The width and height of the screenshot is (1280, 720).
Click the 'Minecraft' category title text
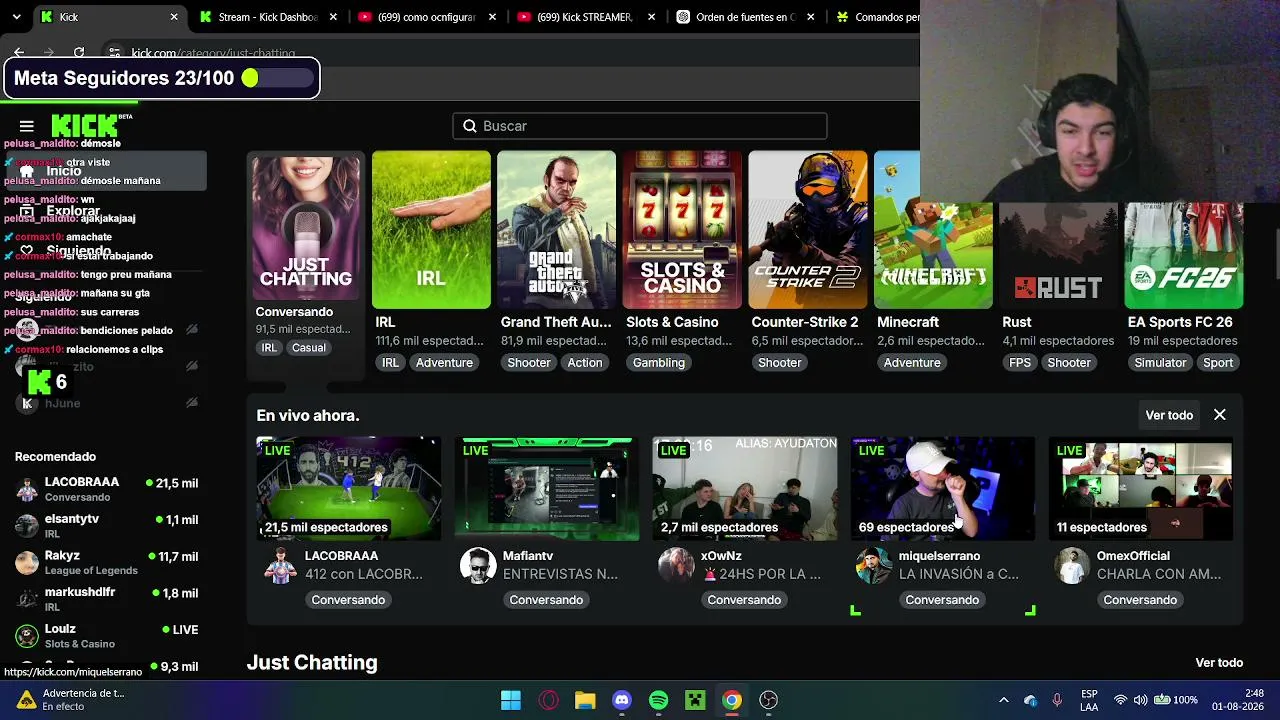coord(908,322)
